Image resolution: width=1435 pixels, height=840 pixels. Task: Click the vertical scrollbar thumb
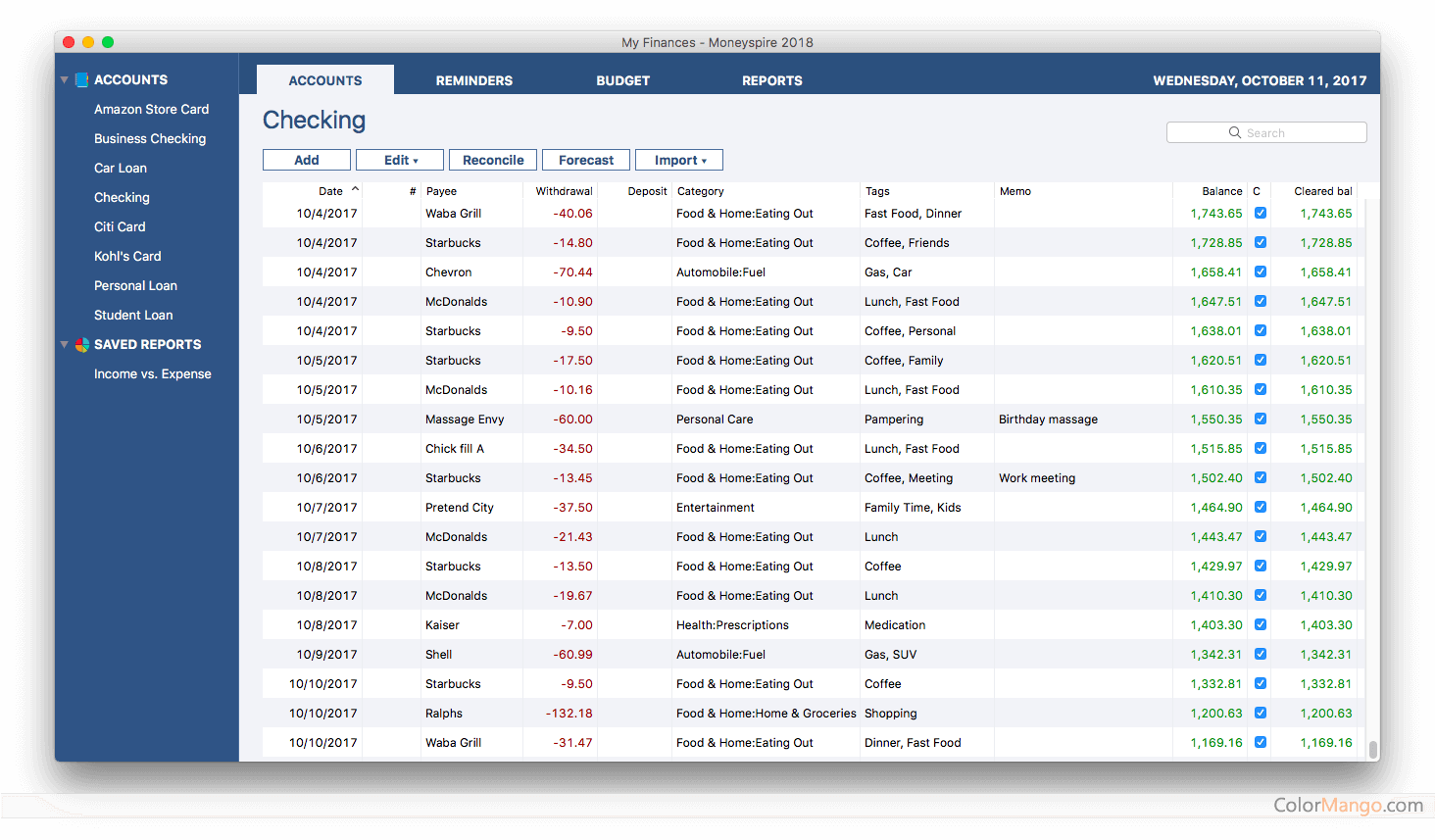click(1373, 749)
